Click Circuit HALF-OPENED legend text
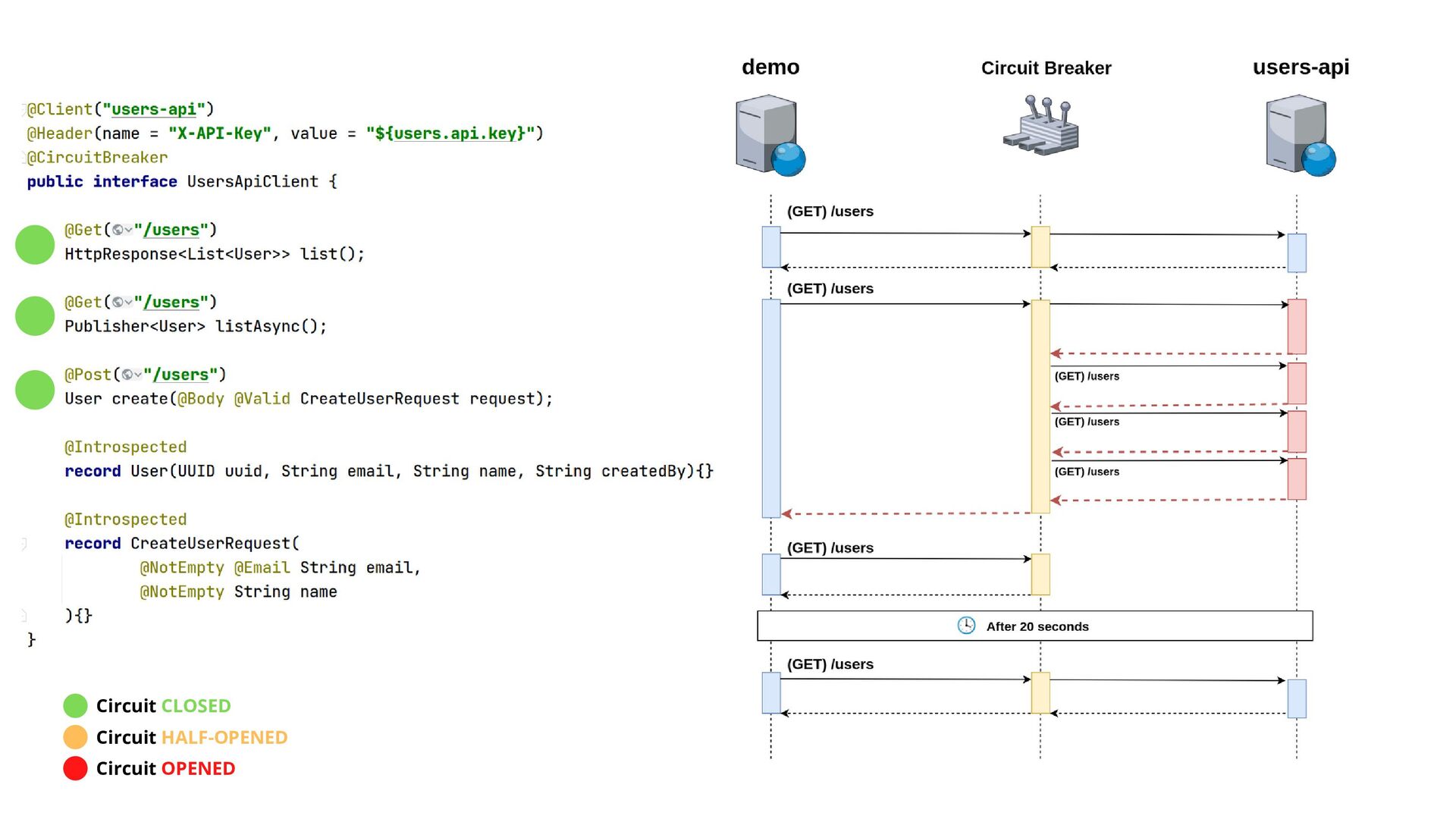 click(x=192, y=738)
